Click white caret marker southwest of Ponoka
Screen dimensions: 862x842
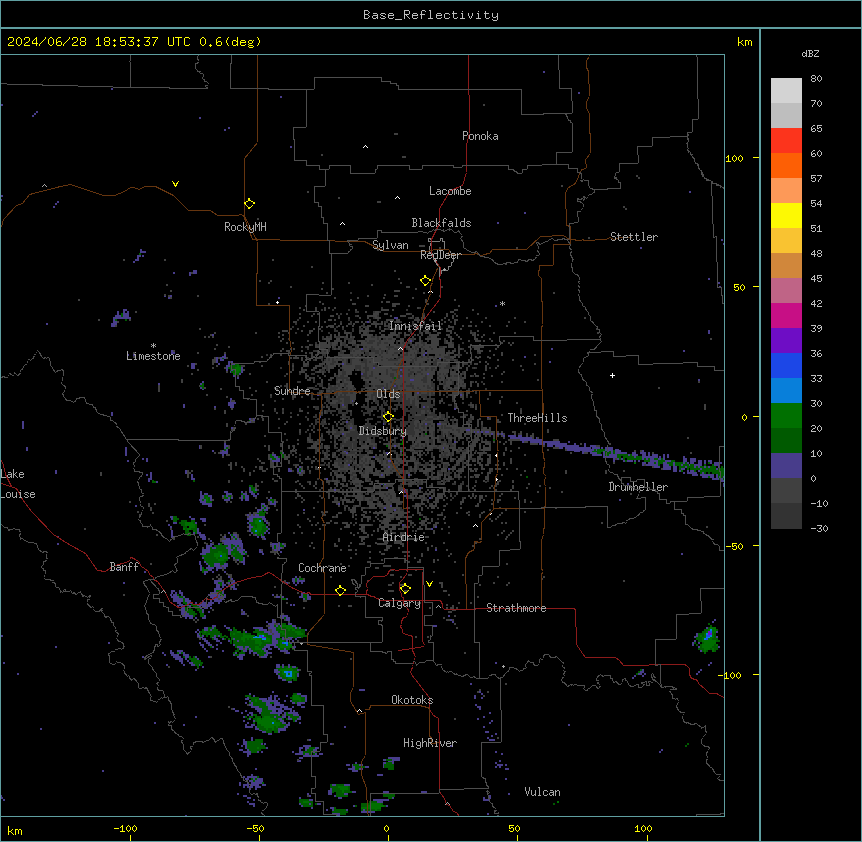click(x=366, y=146)
